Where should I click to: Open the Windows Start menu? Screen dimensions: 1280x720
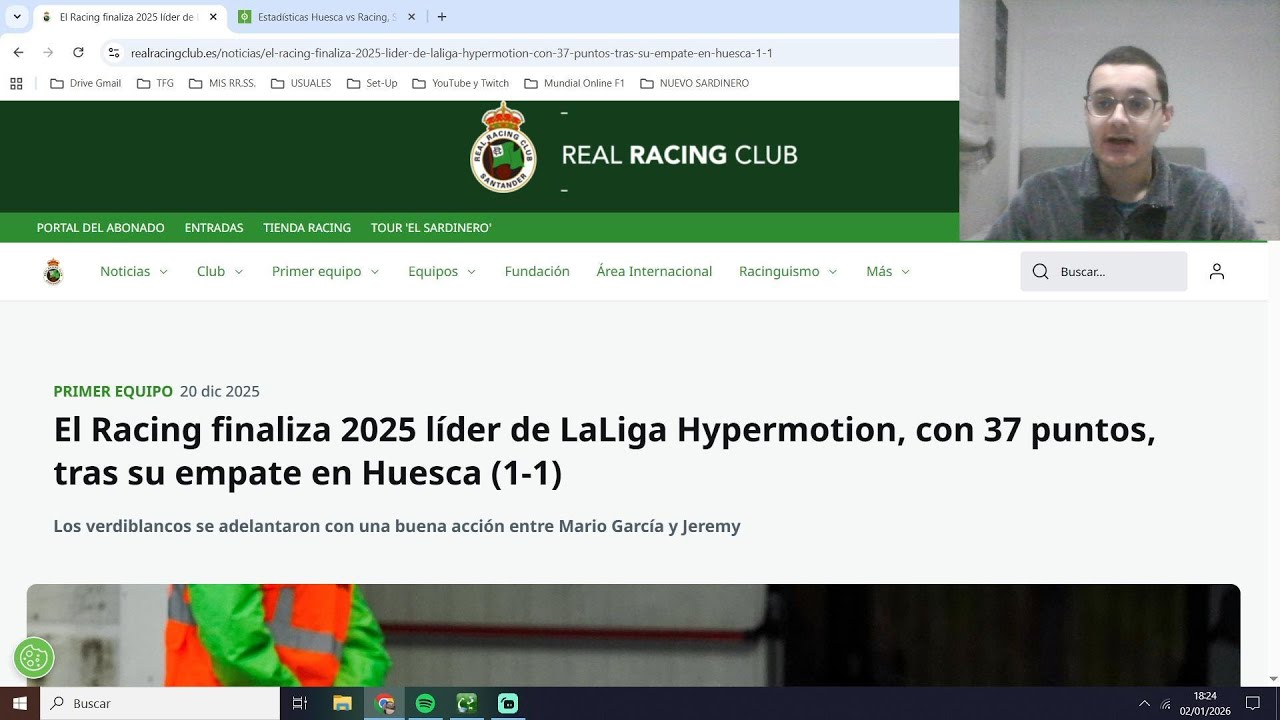(x=19, y=703)
